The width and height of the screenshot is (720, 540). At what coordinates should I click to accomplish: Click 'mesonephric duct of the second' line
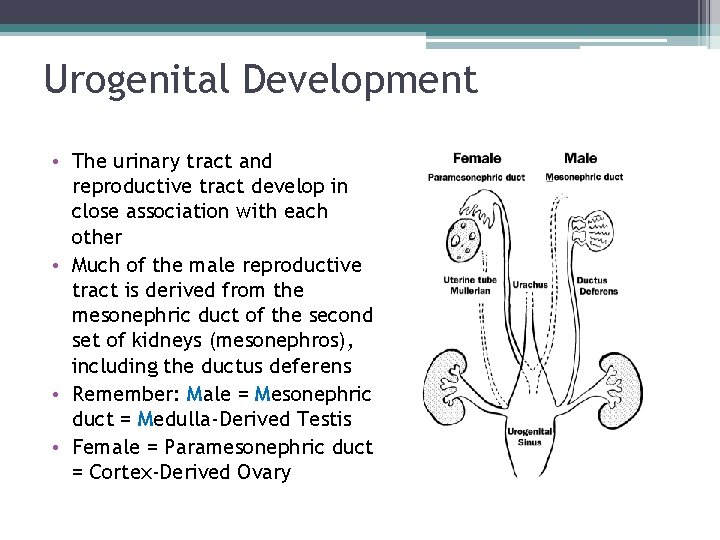click(x=222, y=315)
